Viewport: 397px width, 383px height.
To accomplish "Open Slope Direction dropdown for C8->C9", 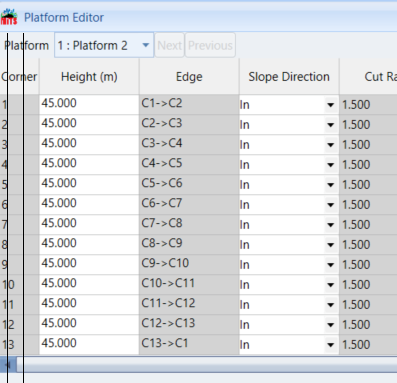I will (330, 245).
